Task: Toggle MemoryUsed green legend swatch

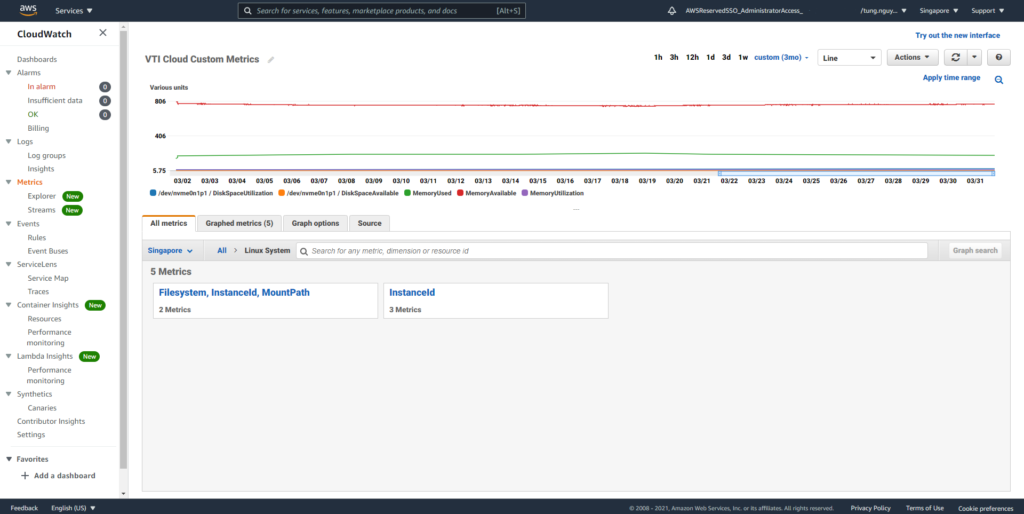Action: click(408, 193)
